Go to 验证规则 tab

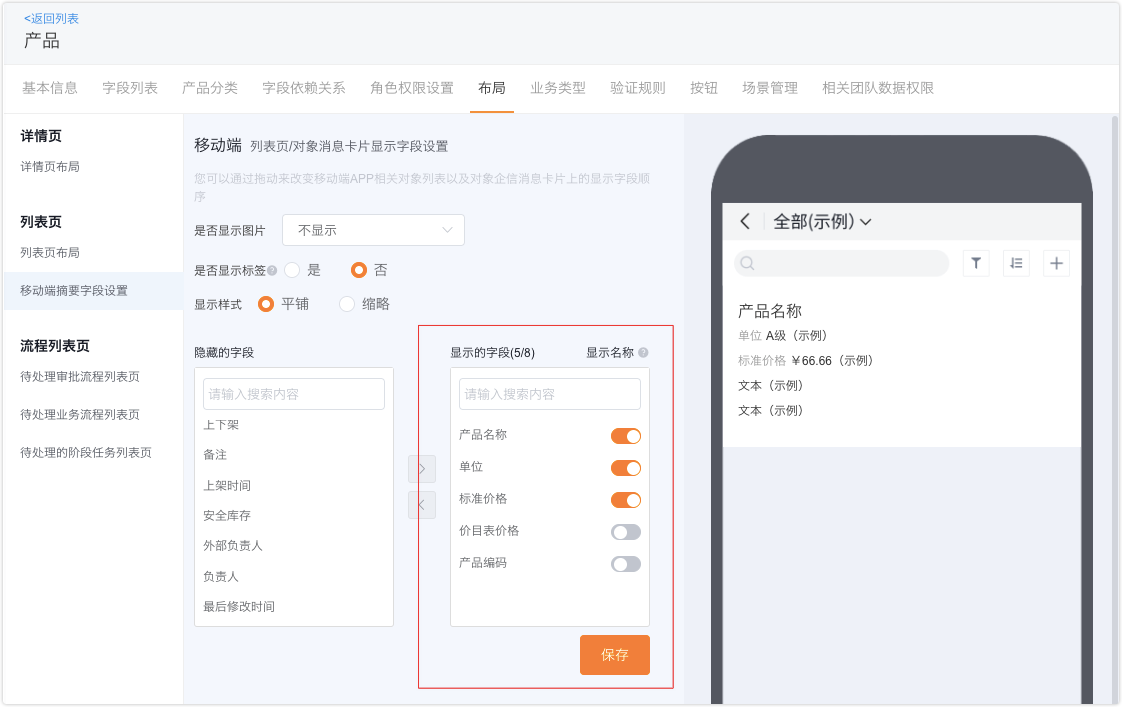[638, 88]
